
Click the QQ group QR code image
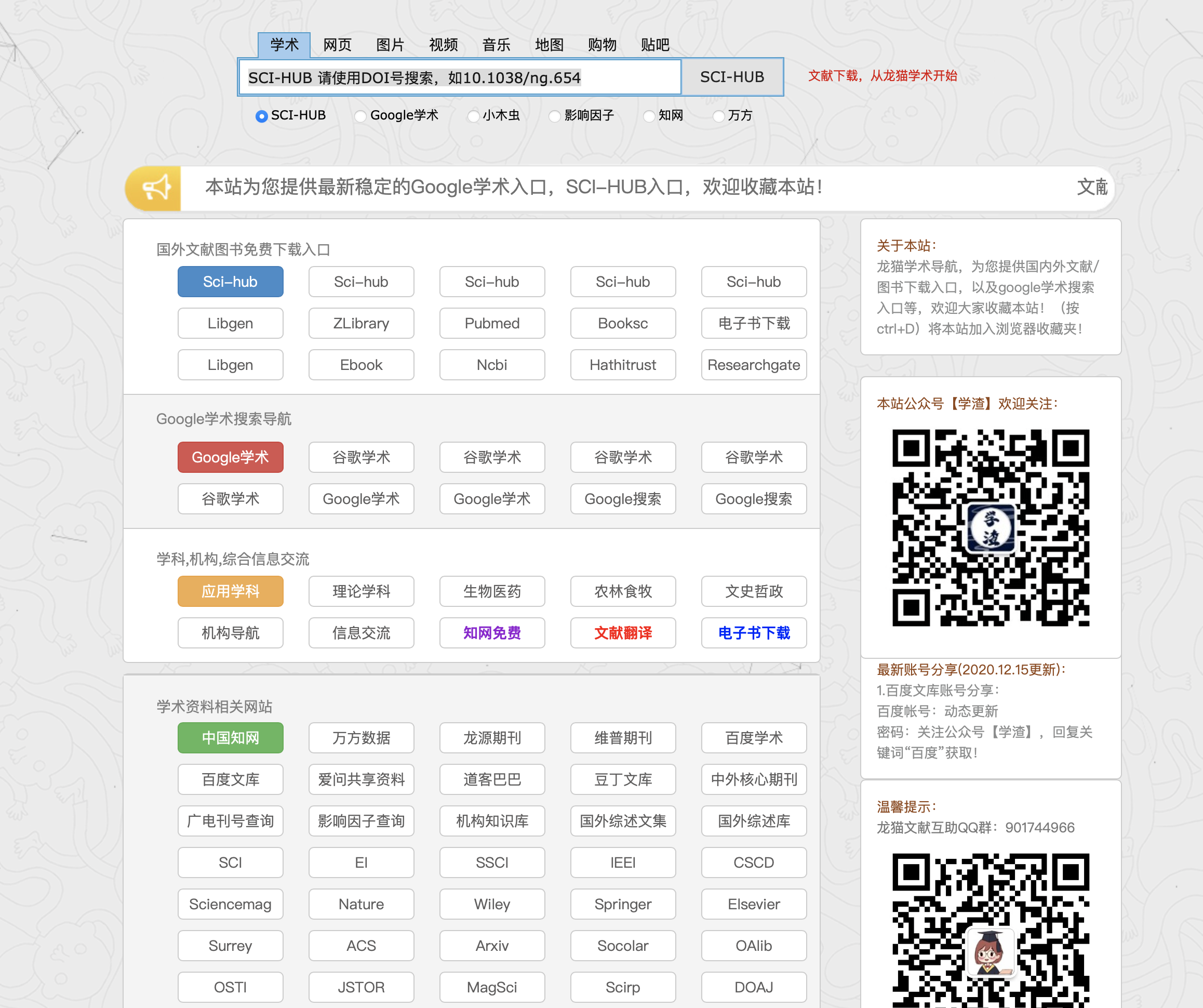point(991,930)
